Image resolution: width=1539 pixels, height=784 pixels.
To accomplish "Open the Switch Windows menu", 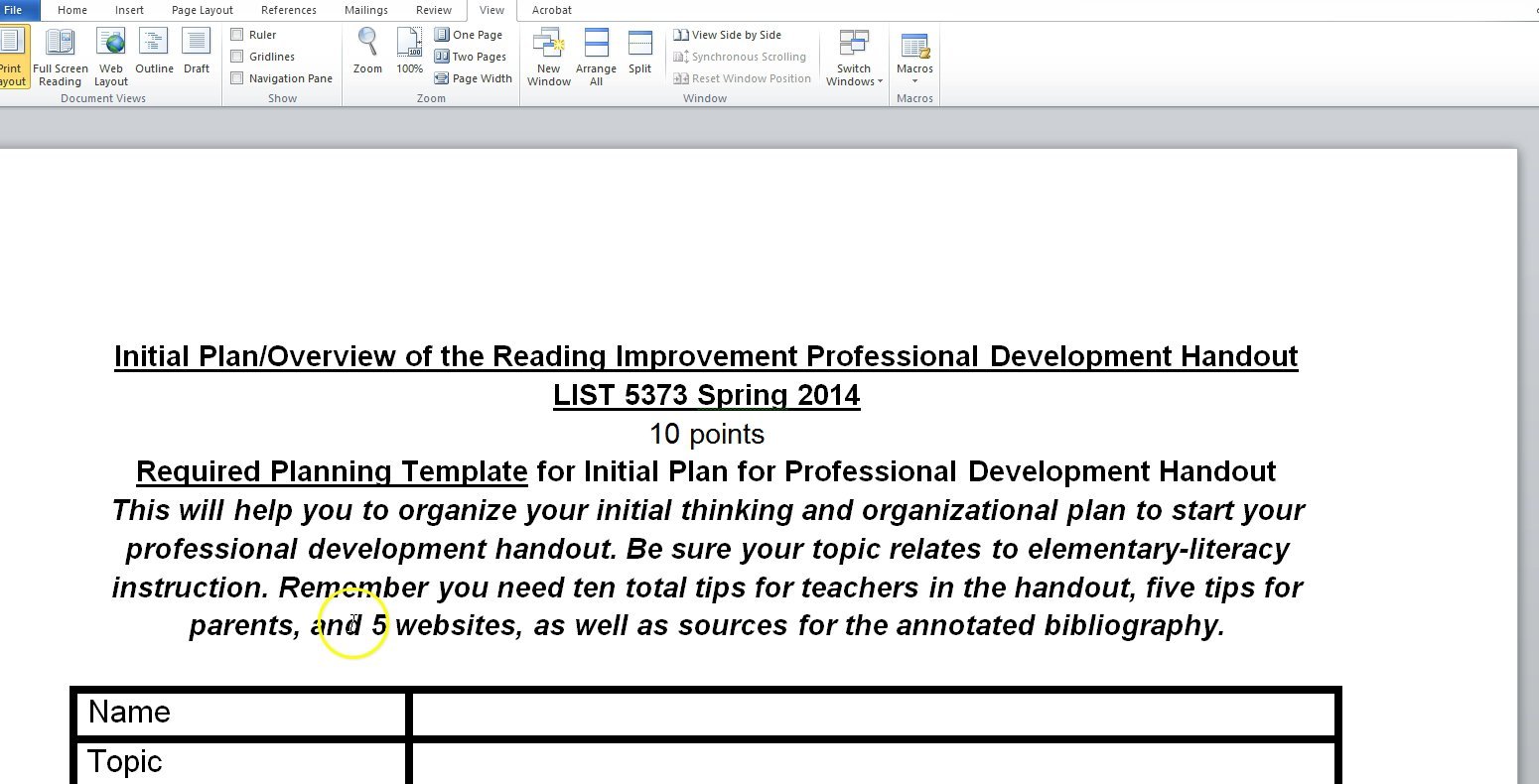I will (852, 57).
